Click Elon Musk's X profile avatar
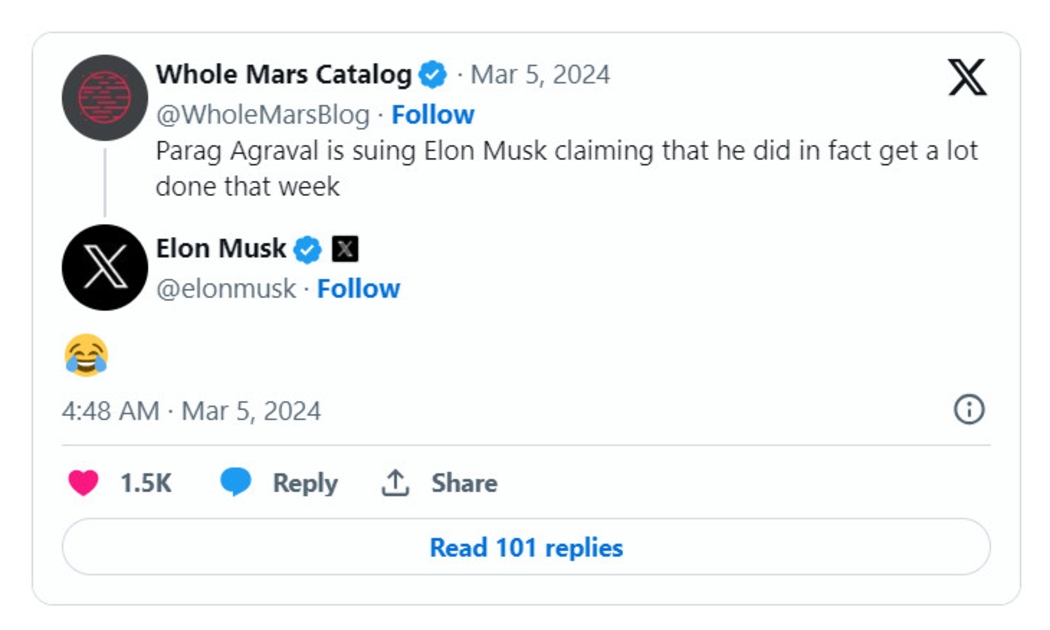 pyautogui.click(x=104, y=267)
